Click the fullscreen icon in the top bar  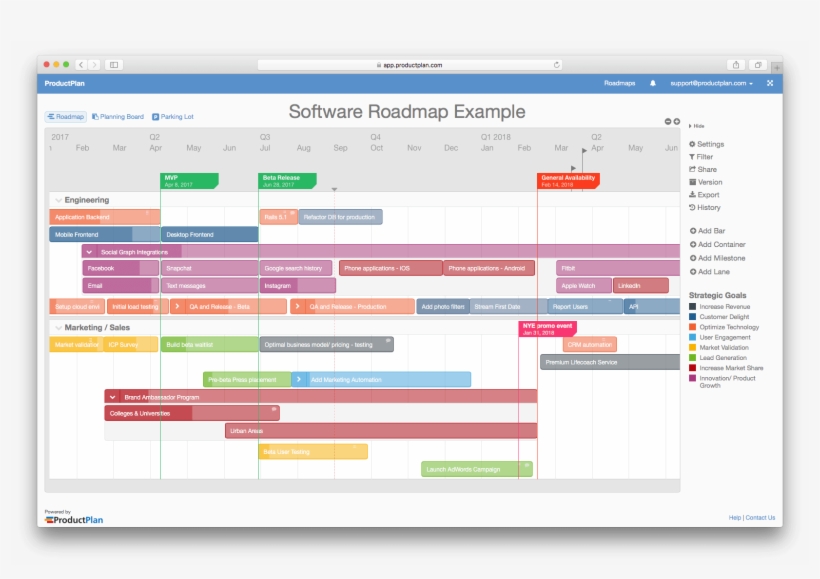(769, 83)
